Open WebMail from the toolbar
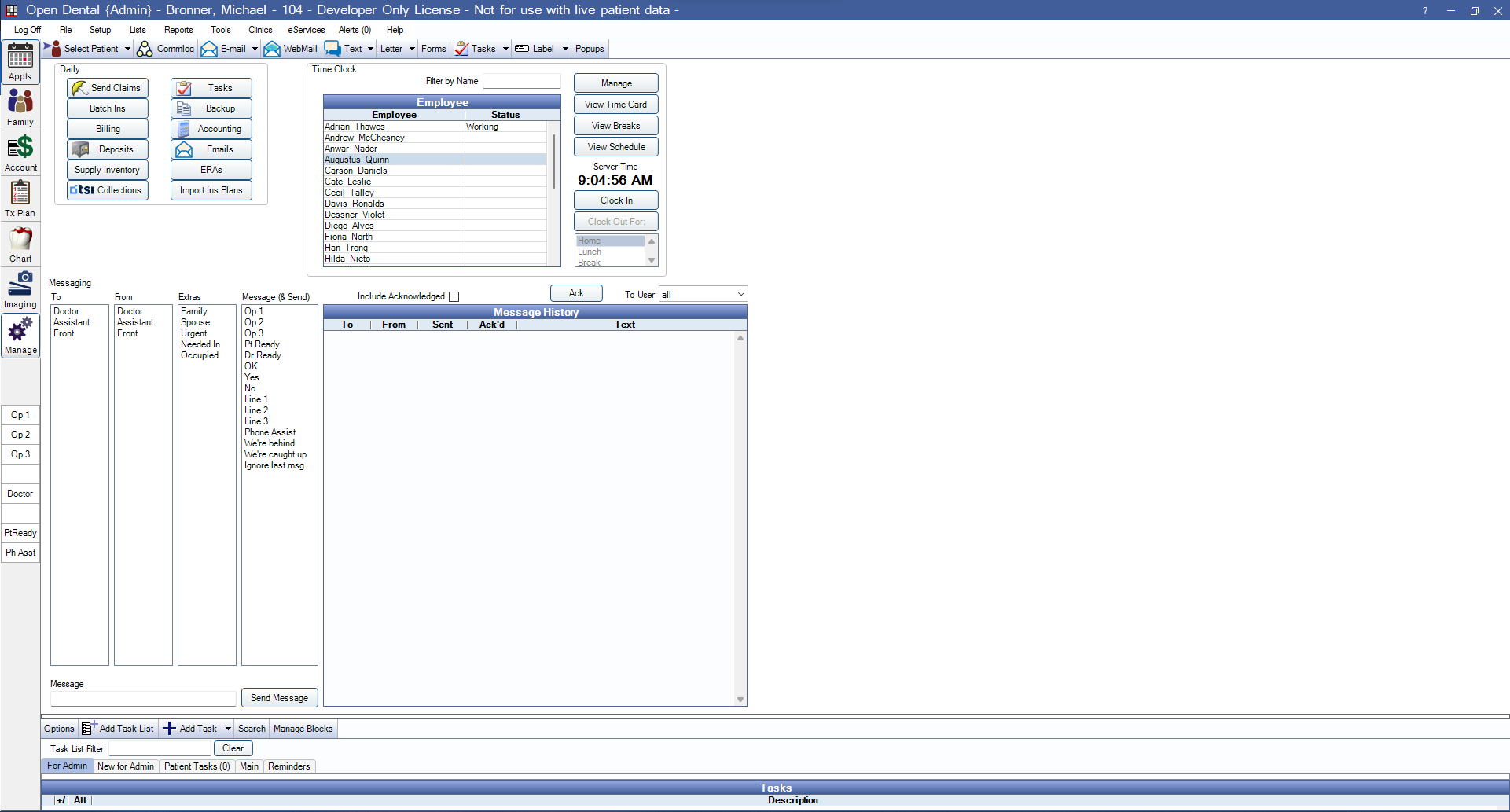The width and height of the screenshot is (1510, 812). coord(291,49)
